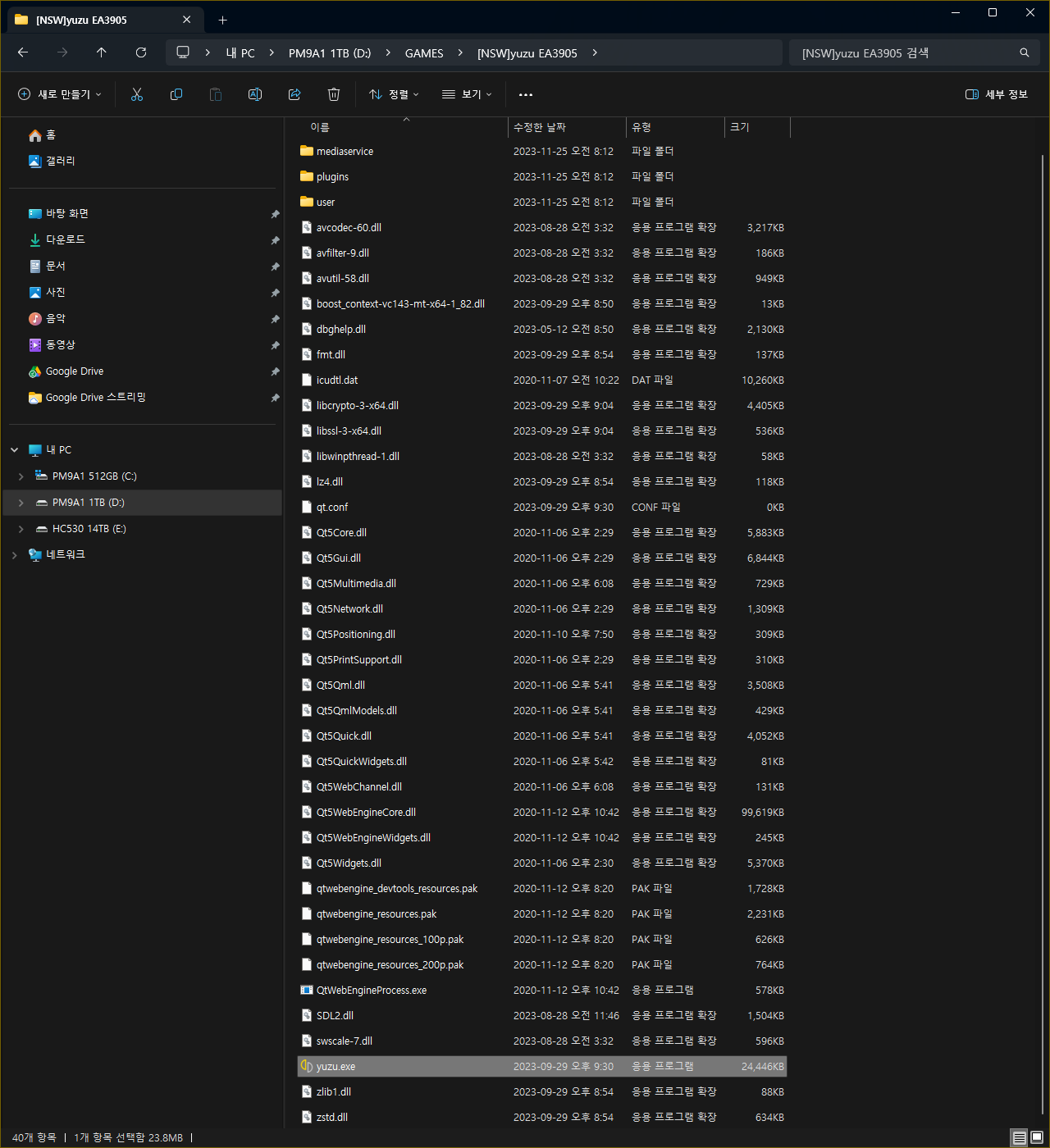The width and height of the screenshot is (1050, 1148).
Task: Click PM9A1 1TB (D:) breadcrumb segment
Action: [x=330, y=53]
